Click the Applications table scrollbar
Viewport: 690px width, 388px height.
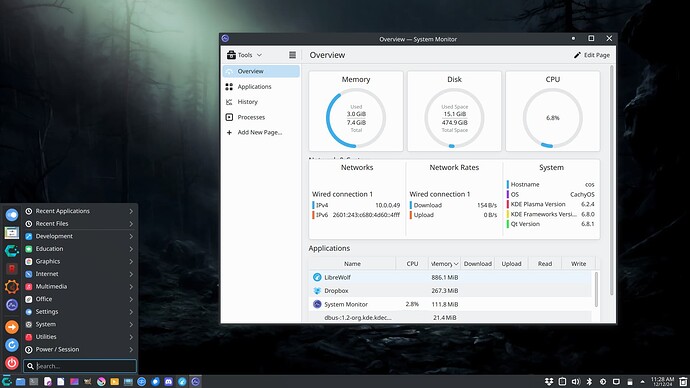click(596, 289)
